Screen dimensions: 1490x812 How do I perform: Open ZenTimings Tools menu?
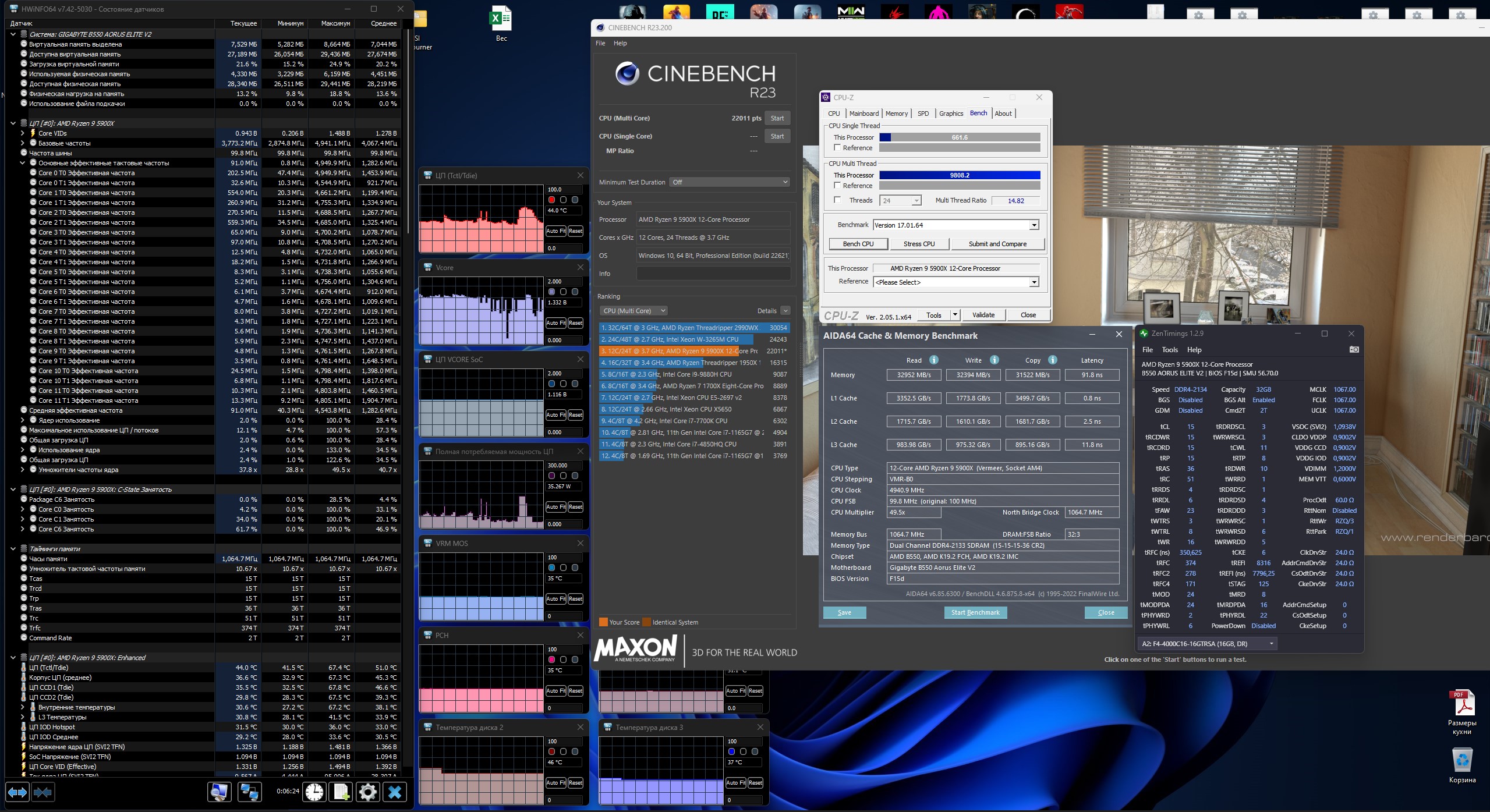coord(1169,350)
